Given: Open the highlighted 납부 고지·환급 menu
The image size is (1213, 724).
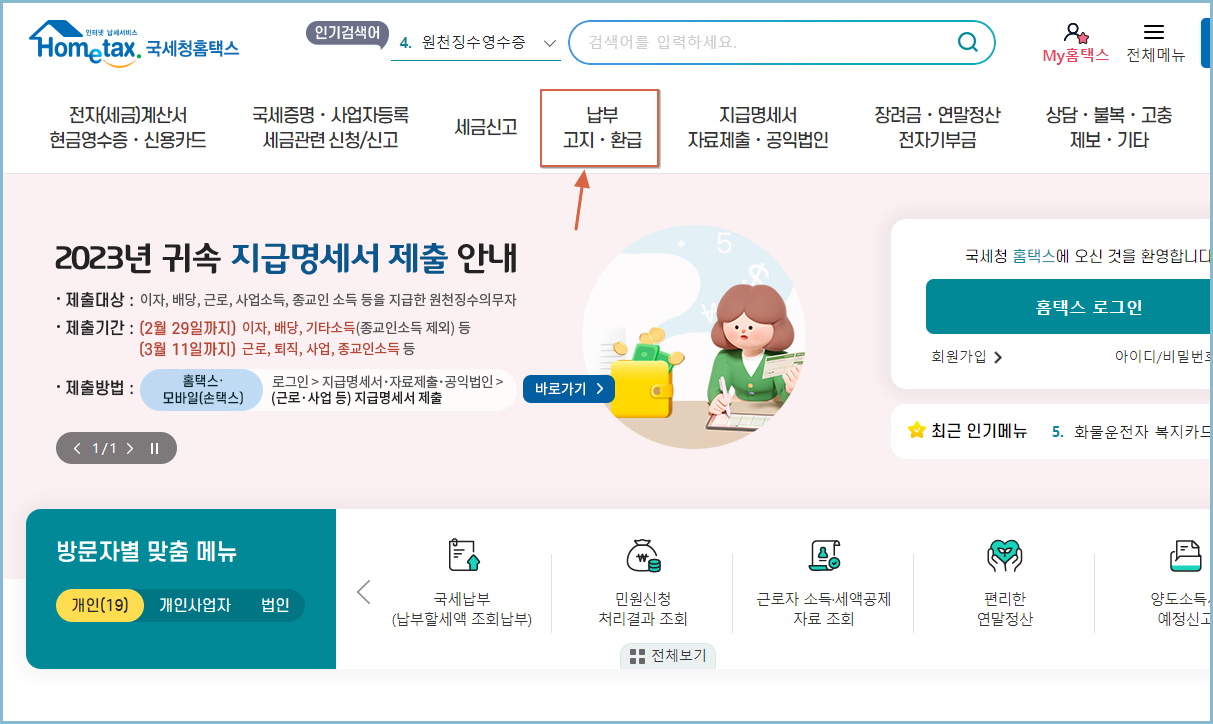Looking at the screenshot, I should coord(599,127).
